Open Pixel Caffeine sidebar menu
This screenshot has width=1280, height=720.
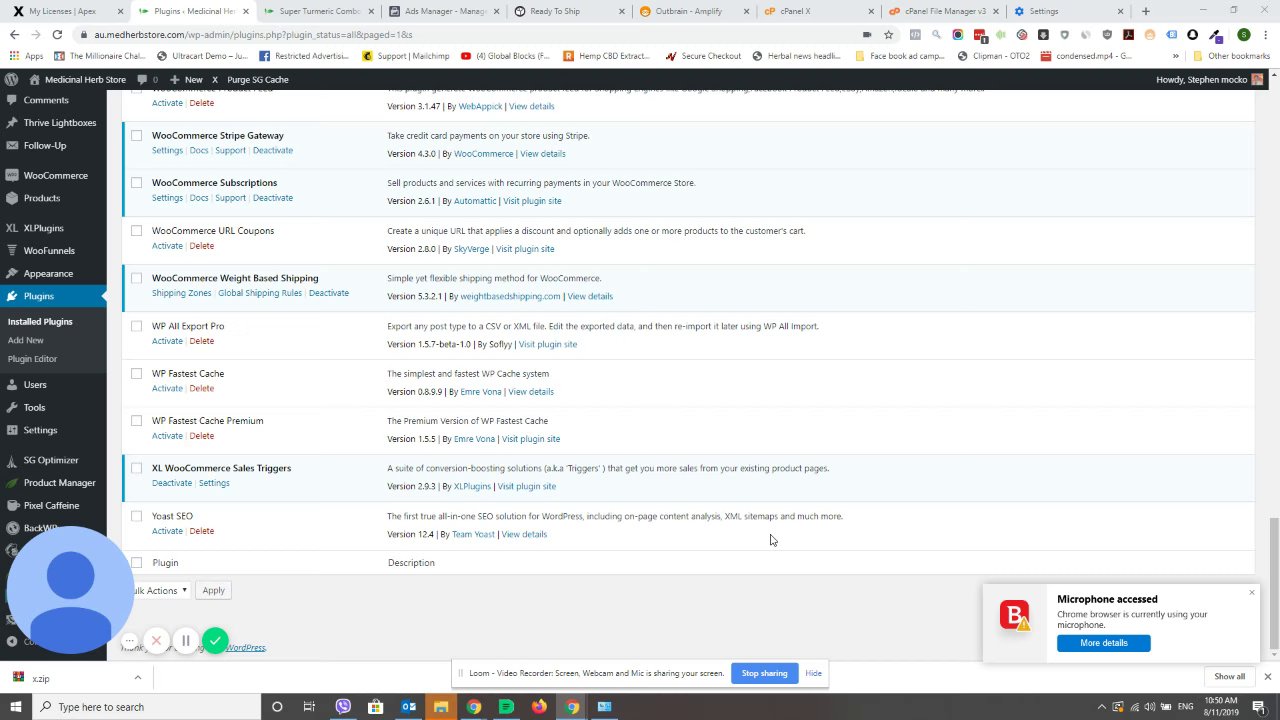53,506
